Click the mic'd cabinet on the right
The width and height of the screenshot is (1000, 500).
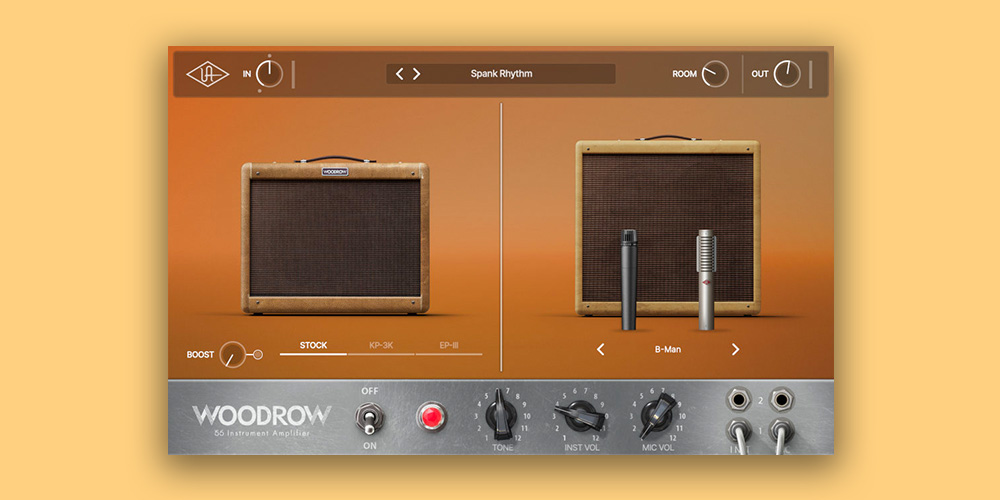click(x=668, y=226)
